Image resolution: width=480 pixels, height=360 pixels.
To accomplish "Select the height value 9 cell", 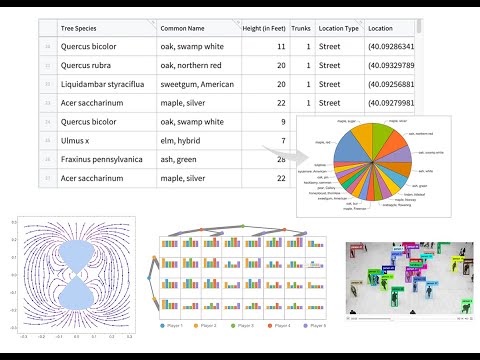I will click(x=266, y=122).
